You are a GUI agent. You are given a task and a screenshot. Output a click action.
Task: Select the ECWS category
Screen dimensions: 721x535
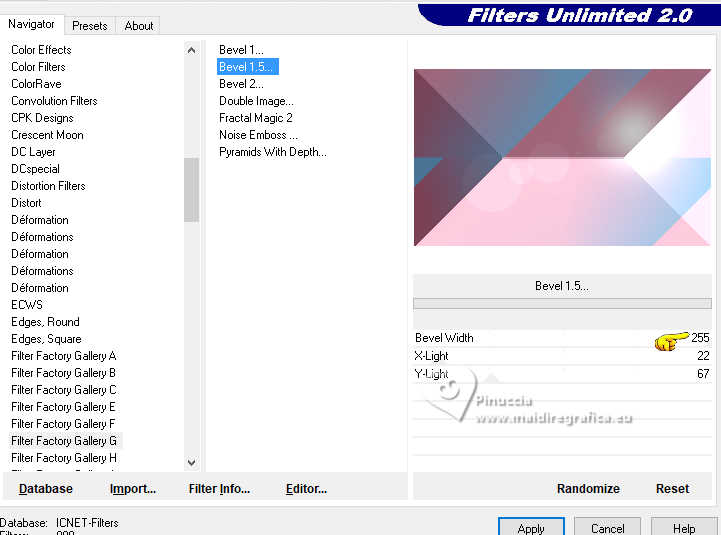pos(27,305)
